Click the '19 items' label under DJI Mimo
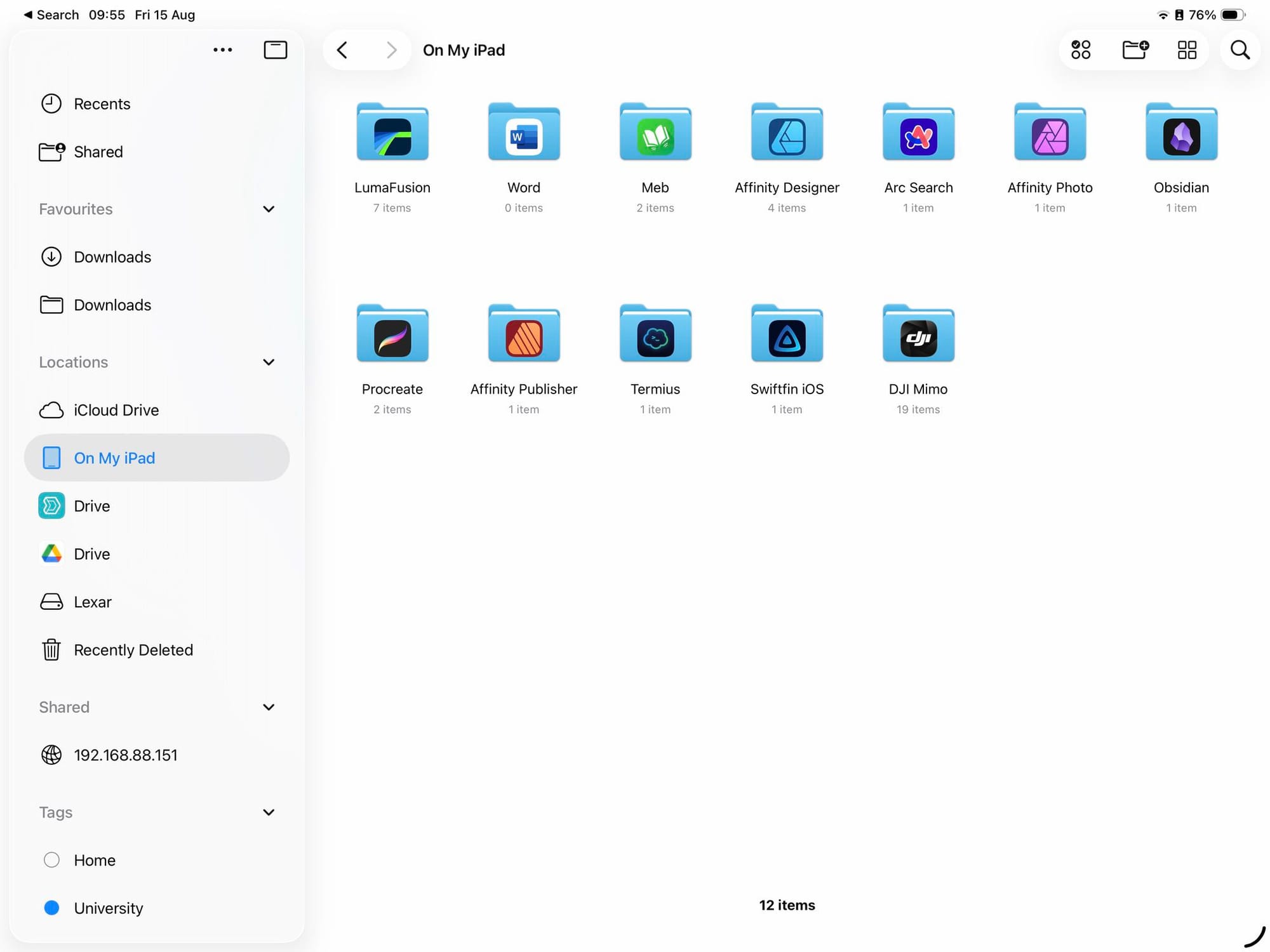 [x=918, y=409]
